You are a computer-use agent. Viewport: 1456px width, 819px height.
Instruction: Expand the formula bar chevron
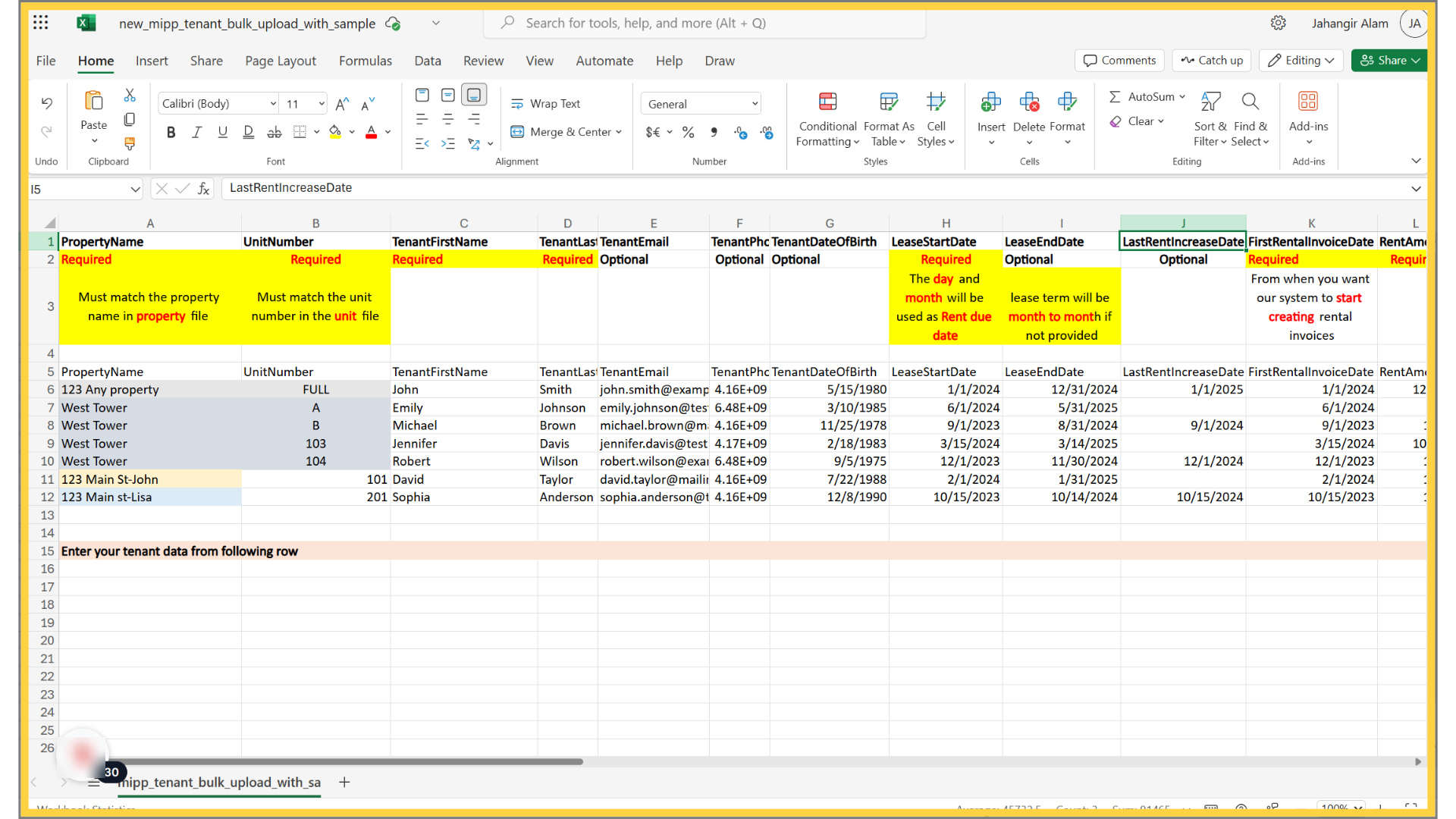click(1416, 189)
